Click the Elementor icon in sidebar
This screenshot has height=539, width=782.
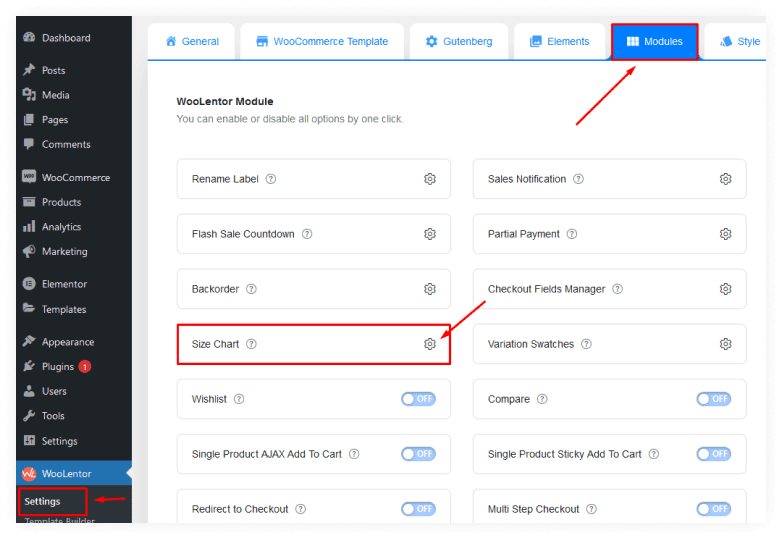[29, 284]
